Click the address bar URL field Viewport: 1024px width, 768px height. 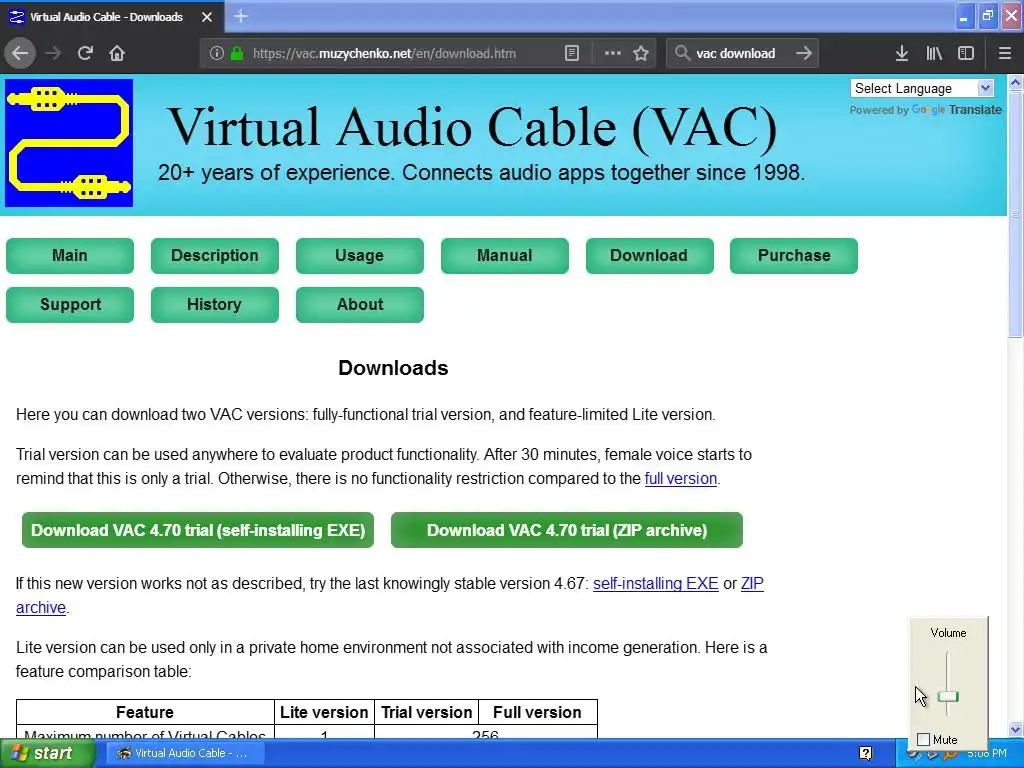pyautogui.click(x=384, y=54)
